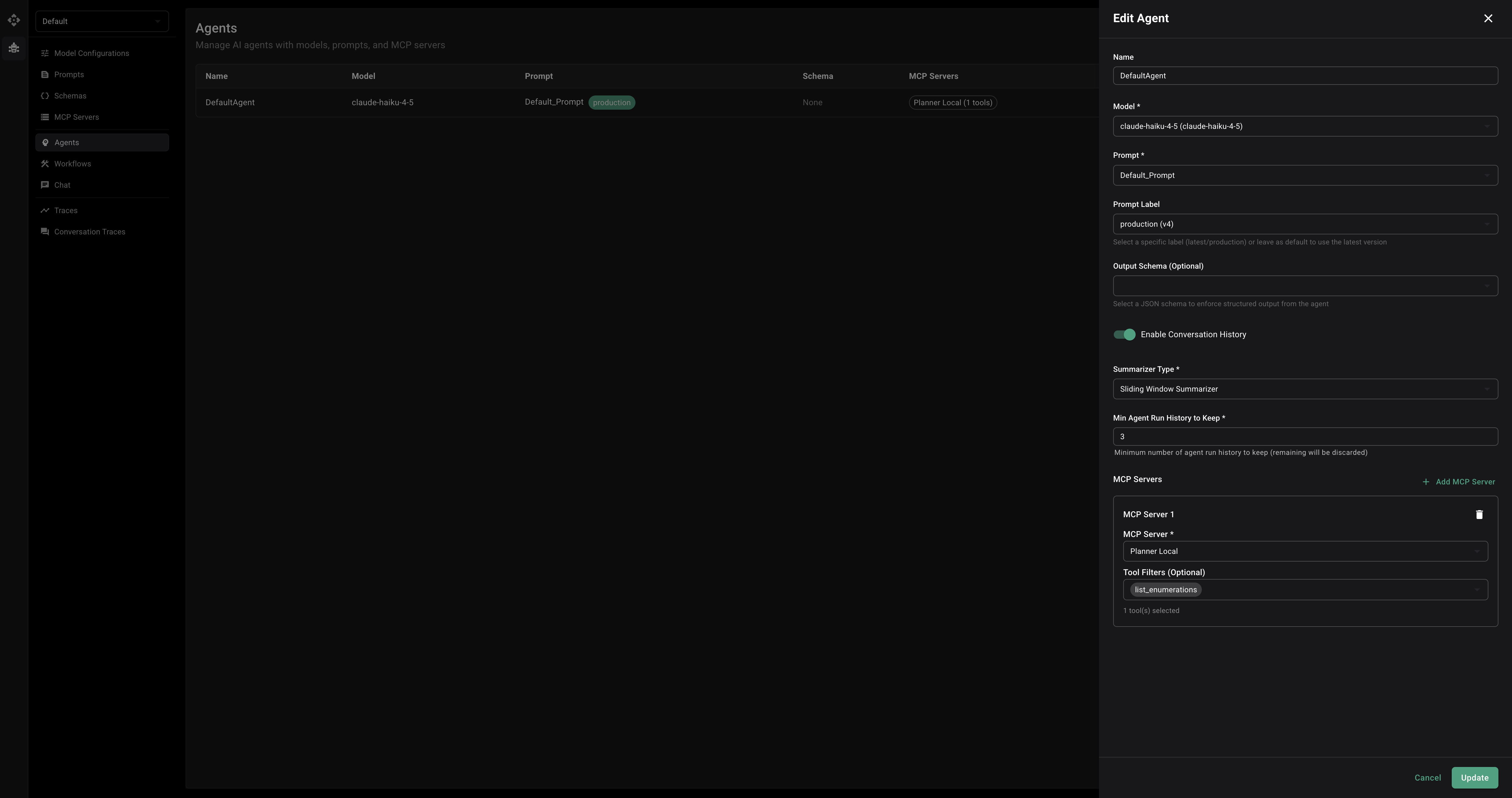Image resolution: width=1512 pixels, height=798 pixels.
Task: Open the Output Schema dropdown
Action: [x=1305, y=286]
